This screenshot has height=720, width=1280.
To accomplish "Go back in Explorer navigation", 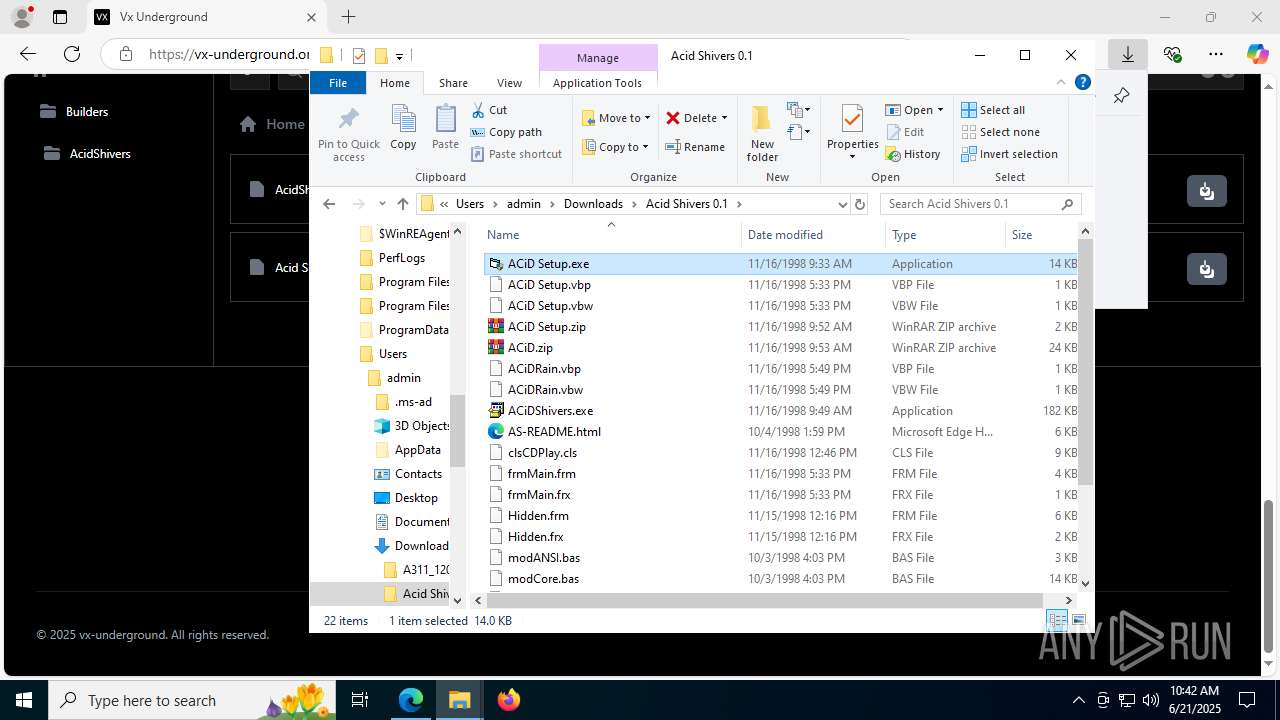I will click(x=329, y=204).
